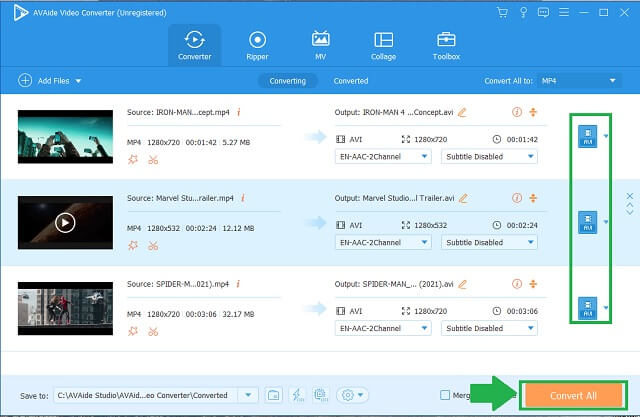View source info for IRON-MAN file
640x417 pixels.
(239, 112)
